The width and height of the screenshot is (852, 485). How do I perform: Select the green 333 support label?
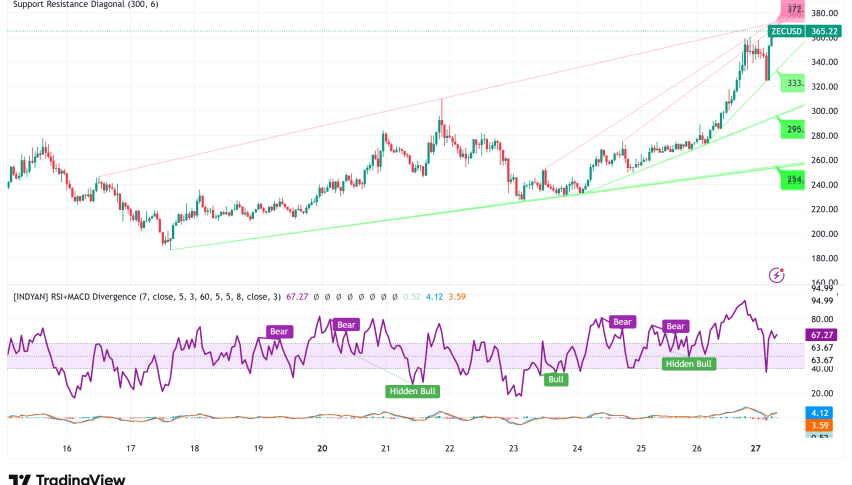796,83
